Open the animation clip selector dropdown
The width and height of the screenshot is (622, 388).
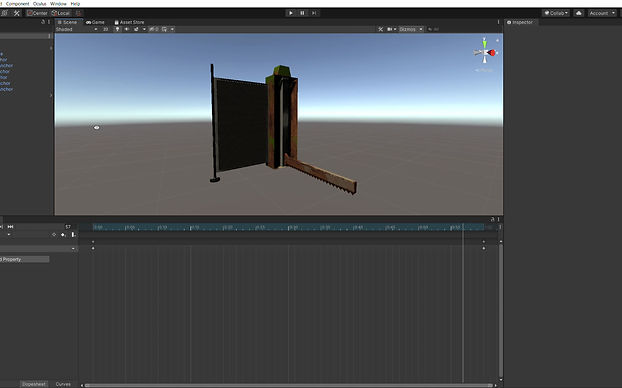point(9,234)
